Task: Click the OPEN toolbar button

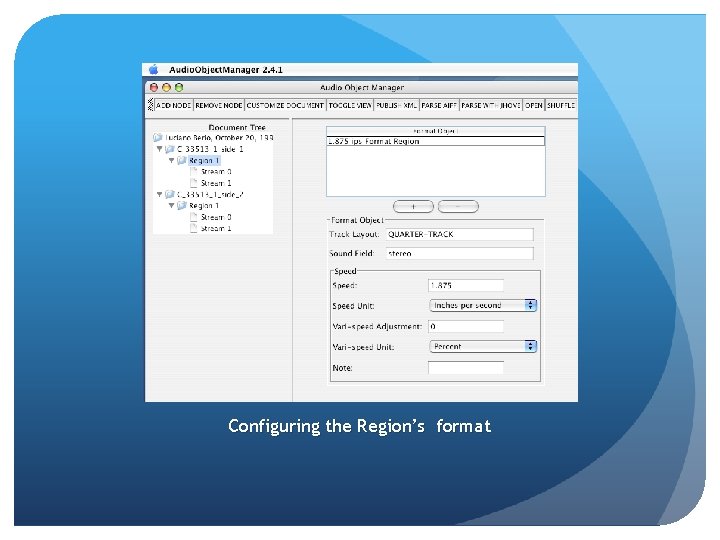Action: tap(534, 105)
